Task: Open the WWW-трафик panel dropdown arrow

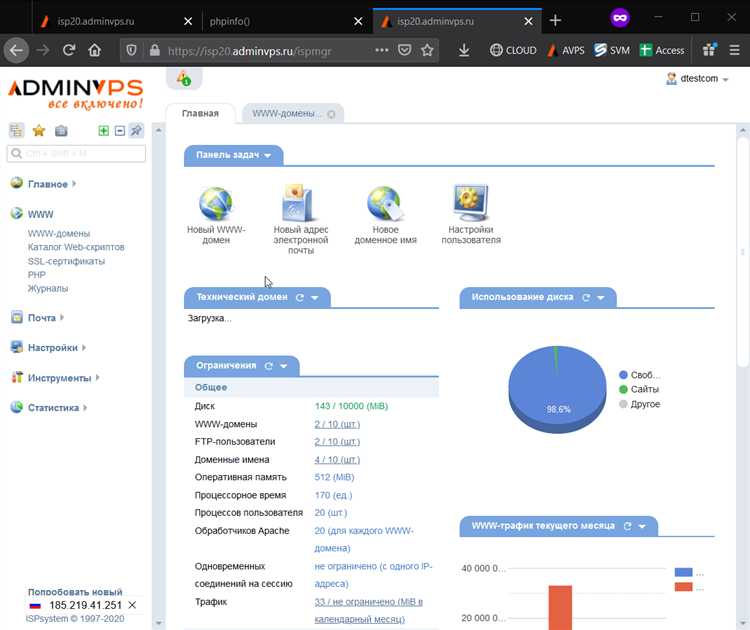Action: coord(642,526)
